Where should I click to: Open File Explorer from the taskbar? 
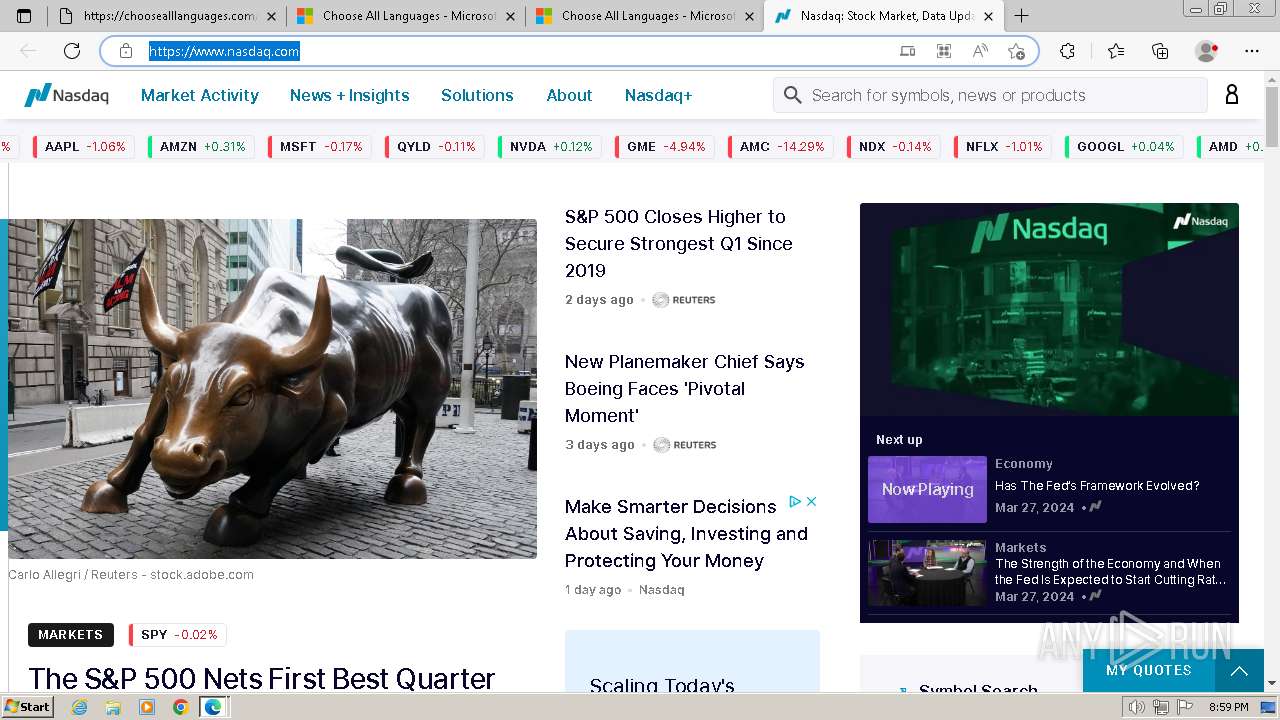click(x=113, y=707)
